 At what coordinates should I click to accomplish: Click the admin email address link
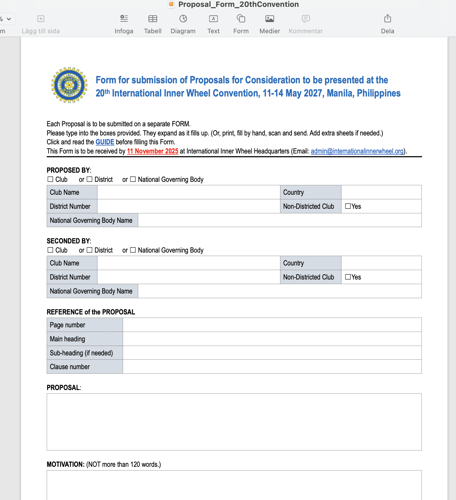point(357,151)
